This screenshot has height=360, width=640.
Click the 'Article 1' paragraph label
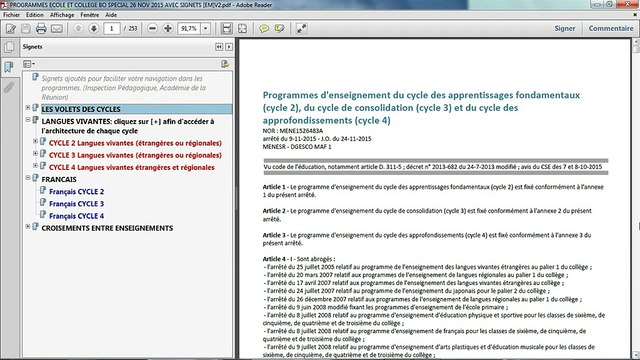(274, 187)
